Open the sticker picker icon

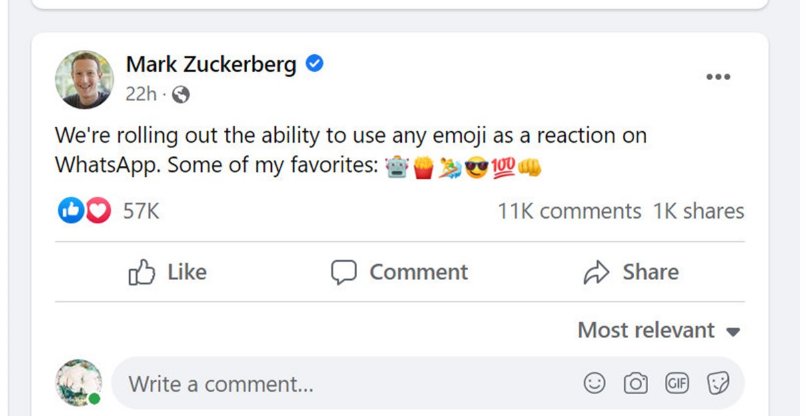(717, 383)
